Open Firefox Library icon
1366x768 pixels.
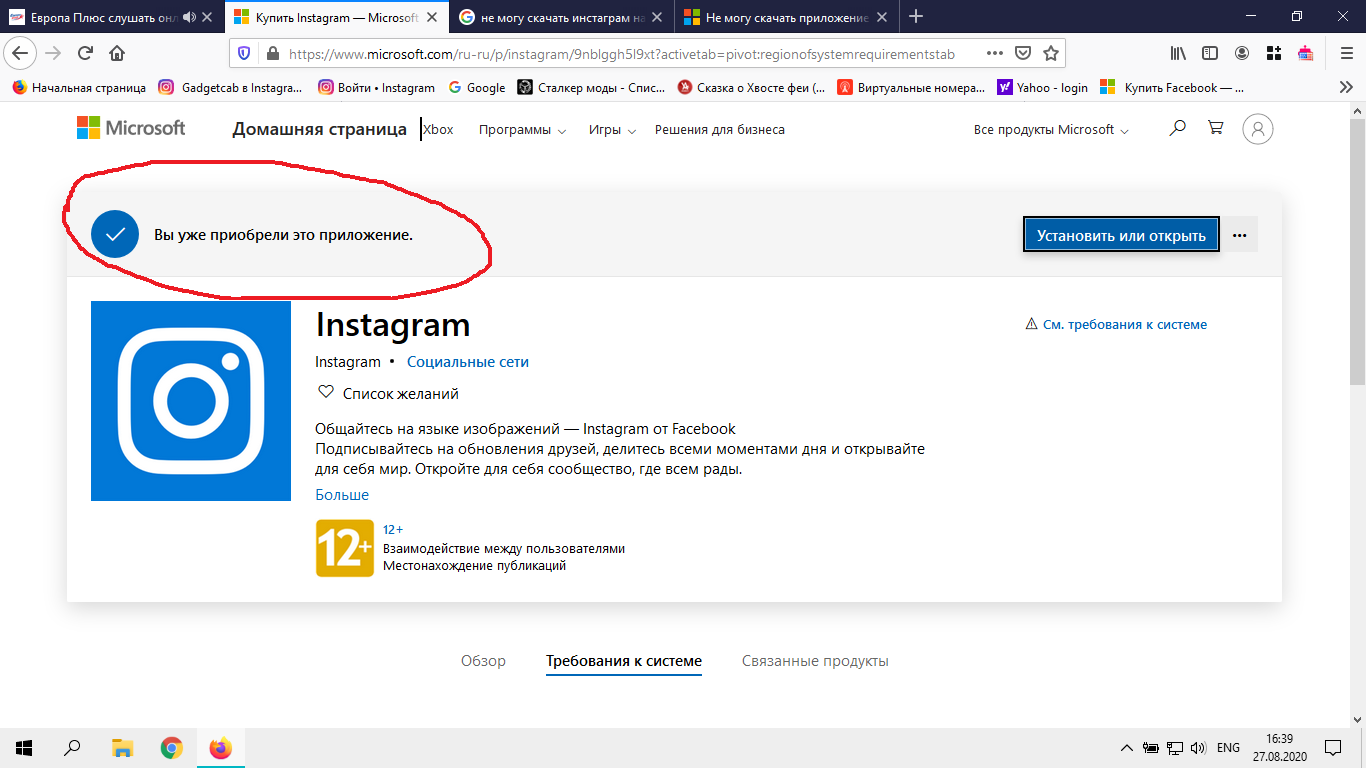click(1180, 53)
